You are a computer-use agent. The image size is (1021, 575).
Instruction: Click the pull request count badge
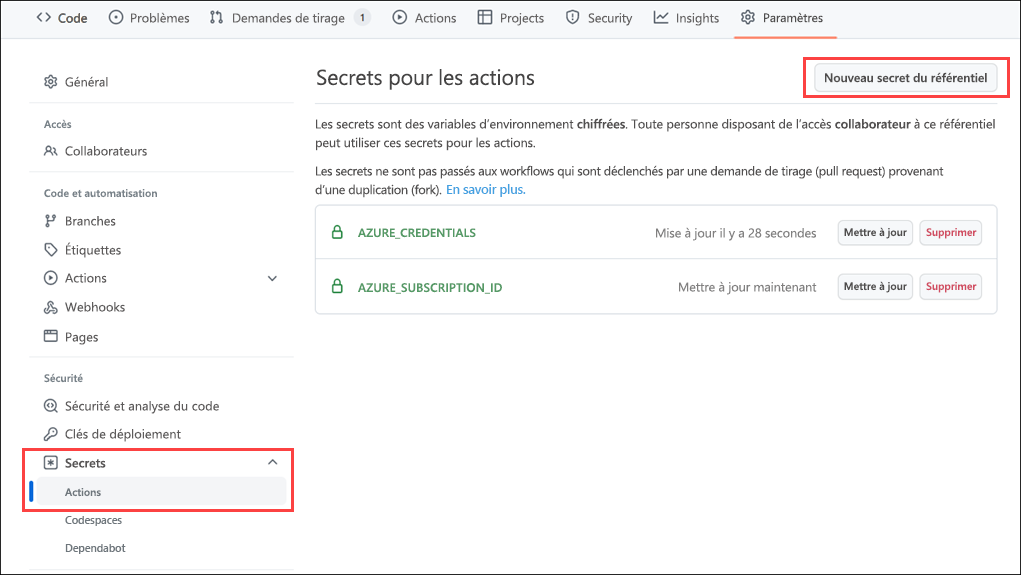point(362,18)
